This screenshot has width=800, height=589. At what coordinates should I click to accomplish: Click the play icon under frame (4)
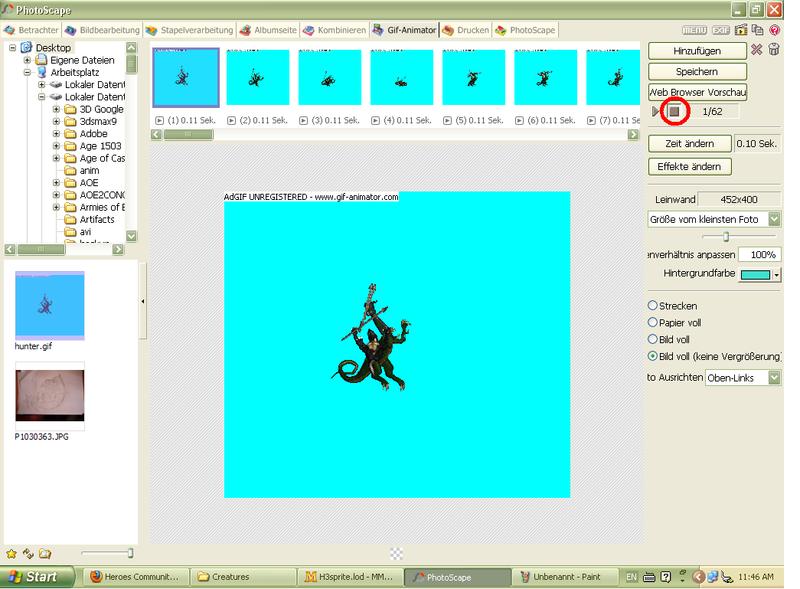[375, 120]
